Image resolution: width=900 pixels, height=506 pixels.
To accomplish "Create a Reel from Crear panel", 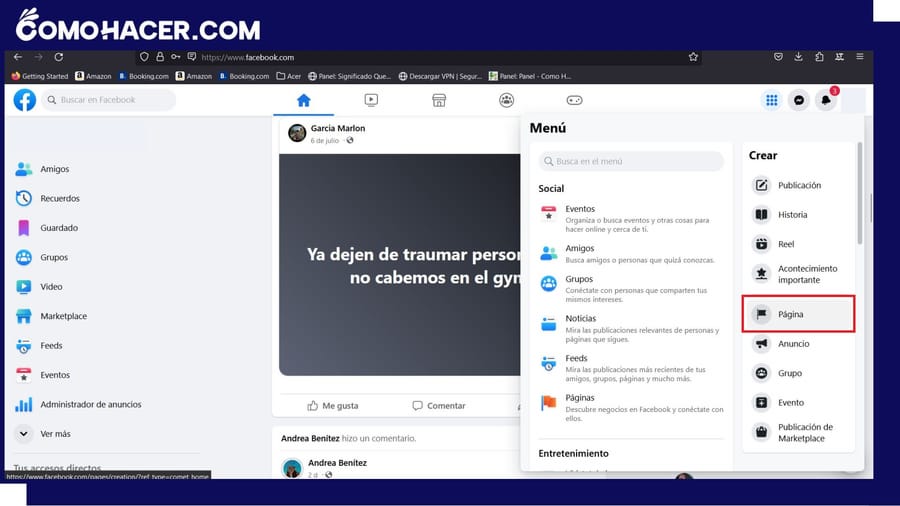I will [798, 244].
